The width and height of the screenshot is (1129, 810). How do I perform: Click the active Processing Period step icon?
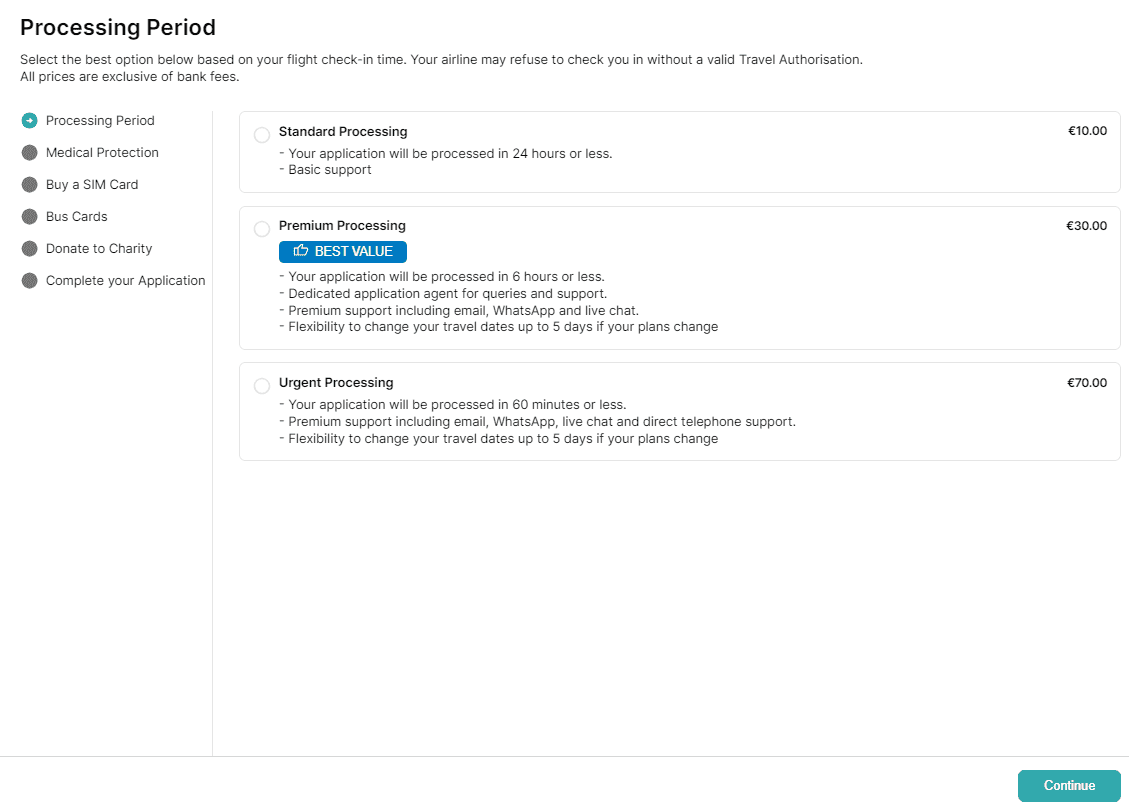pos(29,121)
